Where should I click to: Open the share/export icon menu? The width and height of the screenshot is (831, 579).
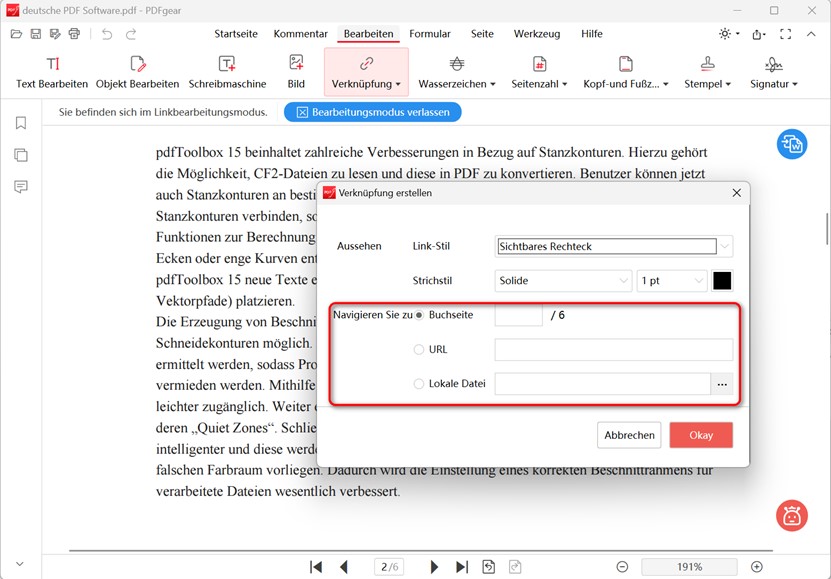758,34
